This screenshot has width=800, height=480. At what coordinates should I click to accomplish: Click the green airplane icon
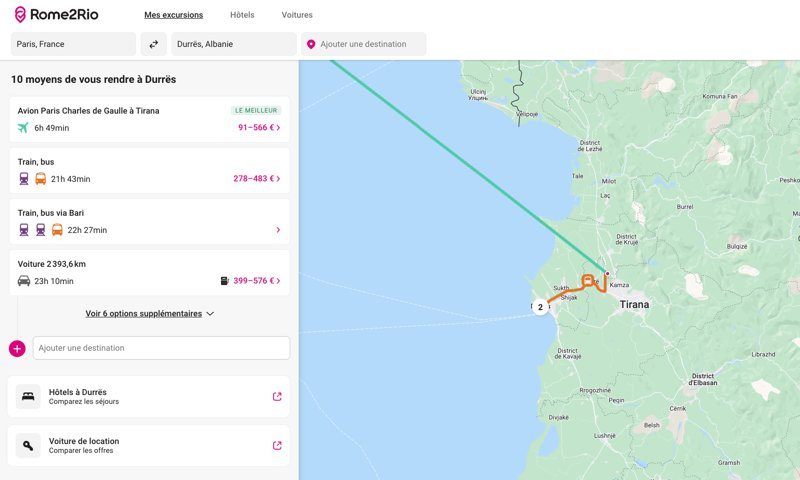click(x=23, y=128)
